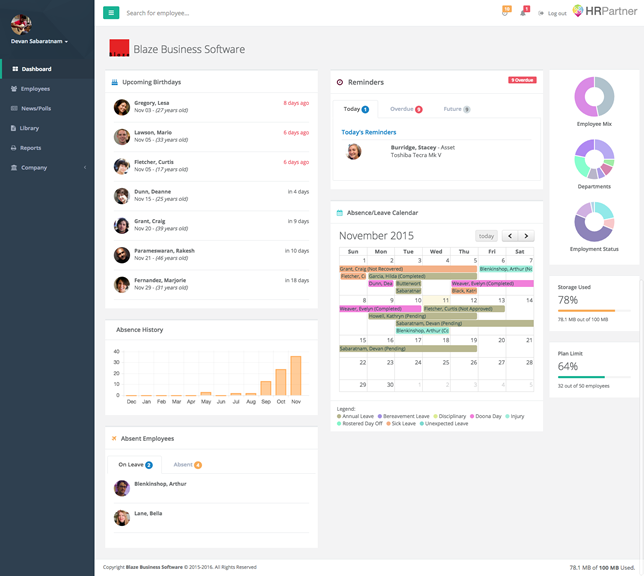Jump to today in the calendar
Viewport: 644px width, 576px height.
pos(486,236)
